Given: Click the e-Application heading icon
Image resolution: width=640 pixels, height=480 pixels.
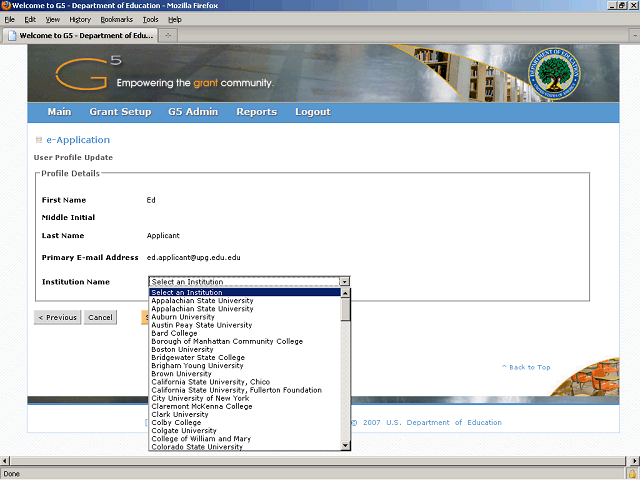Looking at the screenshot, I should coord(39,140).
